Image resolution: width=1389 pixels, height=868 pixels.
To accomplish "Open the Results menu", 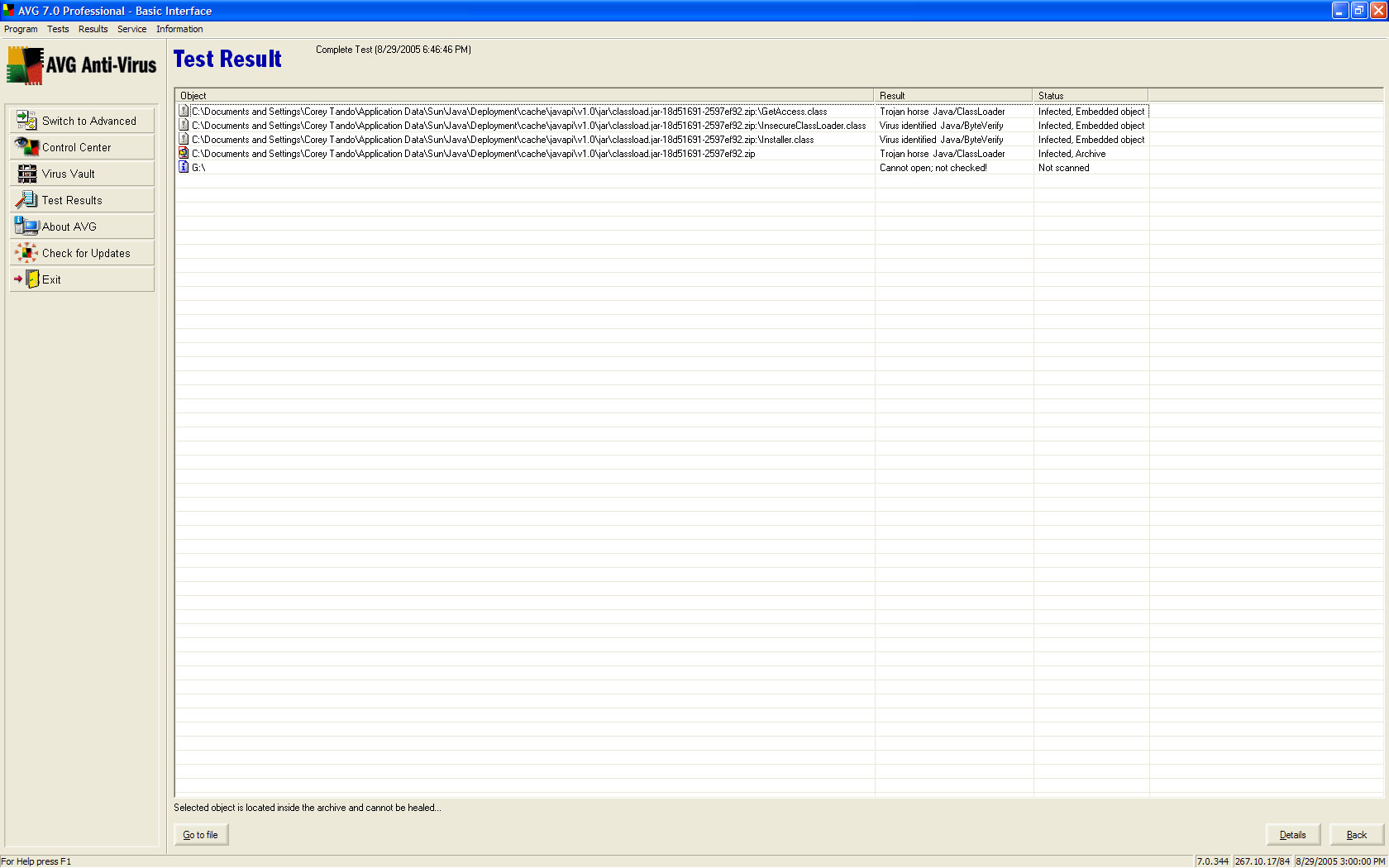I will click(93, 29).
